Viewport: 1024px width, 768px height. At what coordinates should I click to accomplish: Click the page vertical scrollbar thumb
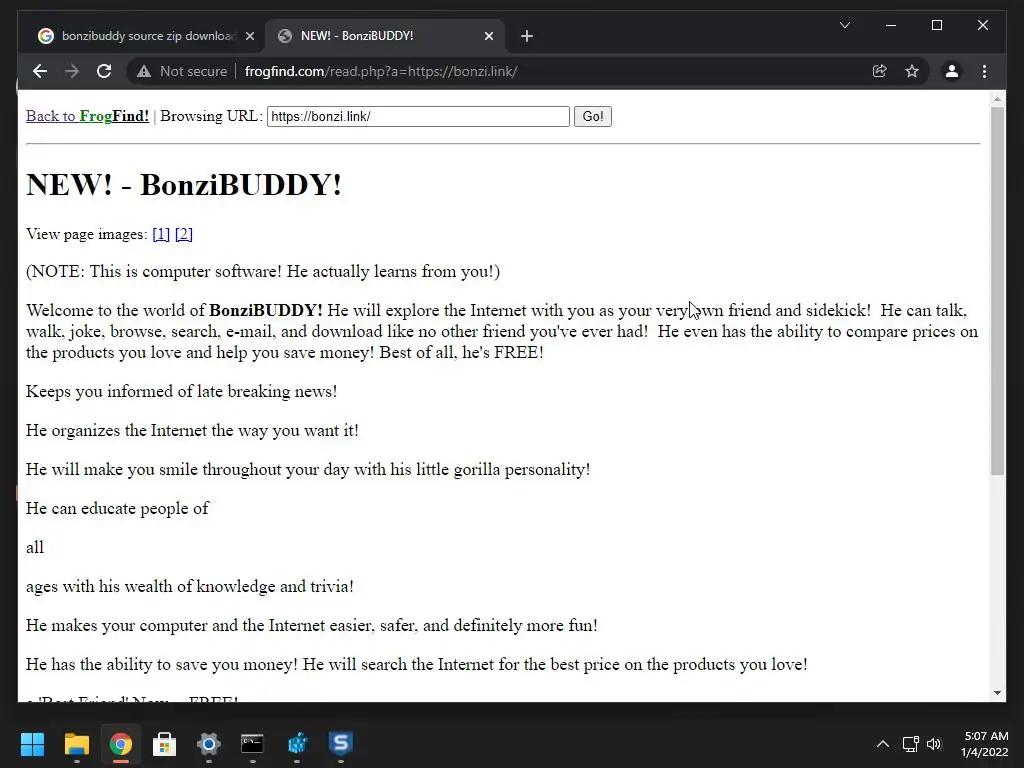coord(997,291)
